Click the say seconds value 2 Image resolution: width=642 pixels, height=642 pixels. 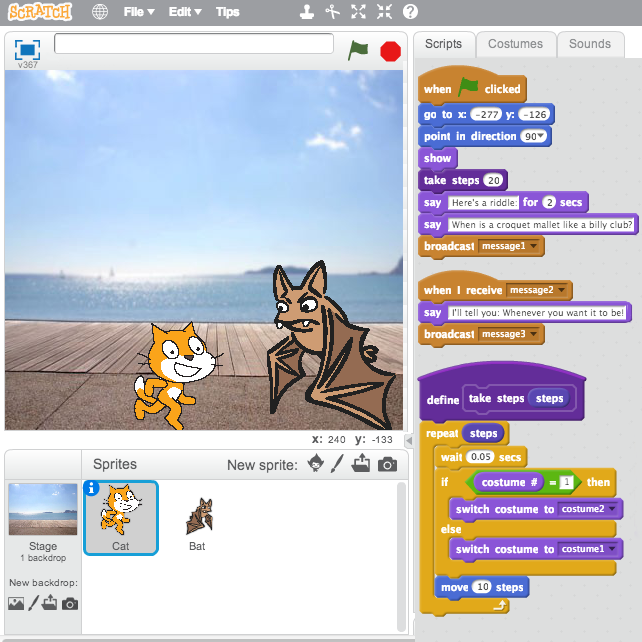(x=549, y=202)
